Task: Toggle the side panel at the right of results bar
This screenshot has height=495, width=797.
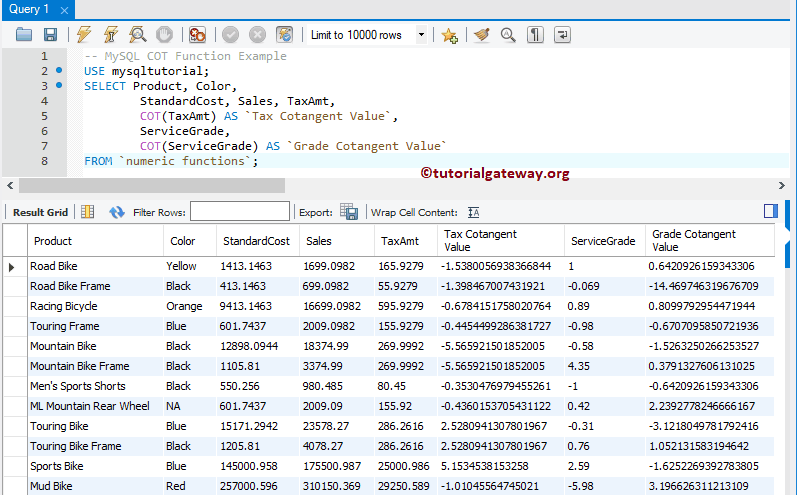Action: click(770, 211)
